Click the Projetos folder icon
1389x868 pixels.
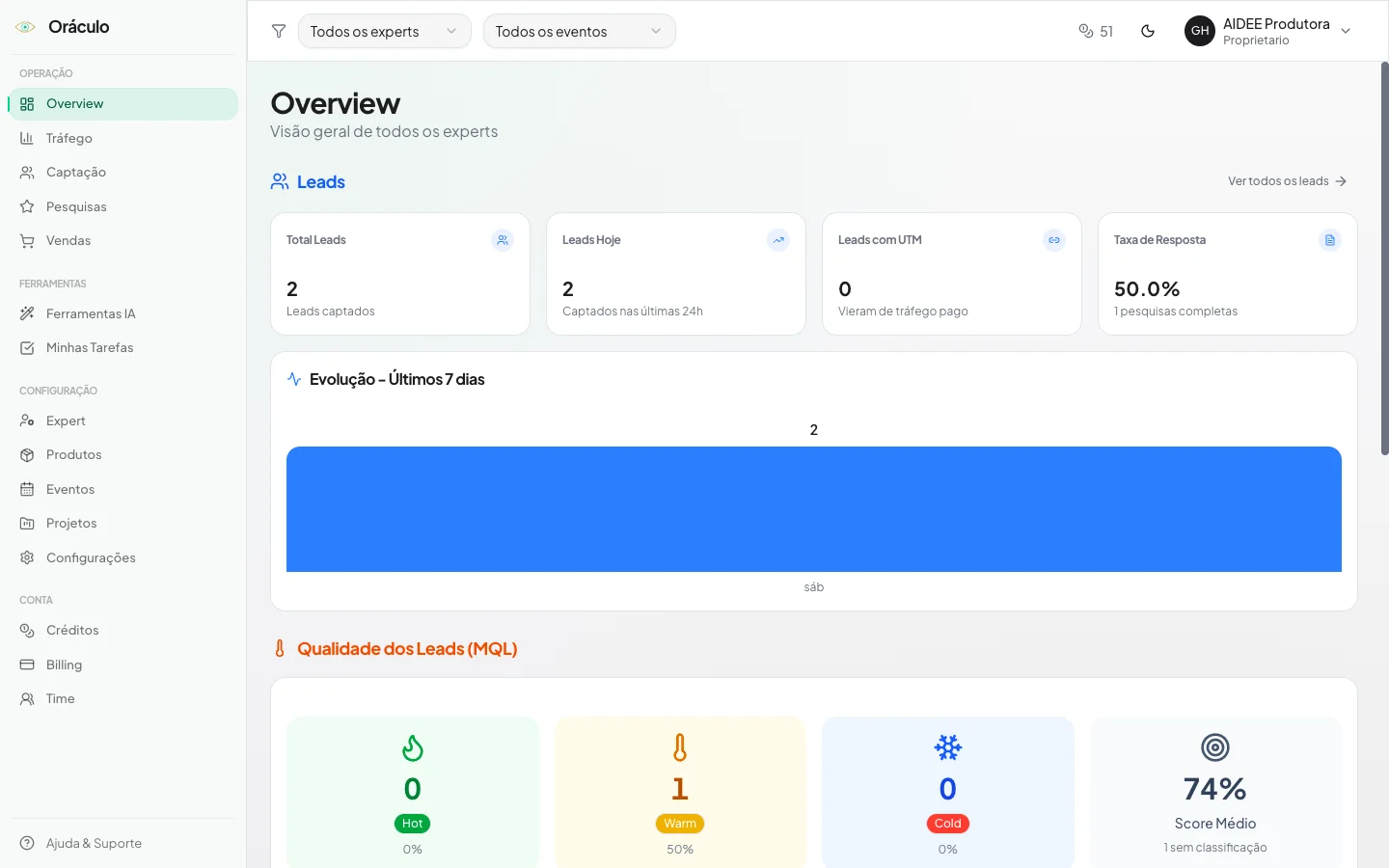click(x=27, y=524)
